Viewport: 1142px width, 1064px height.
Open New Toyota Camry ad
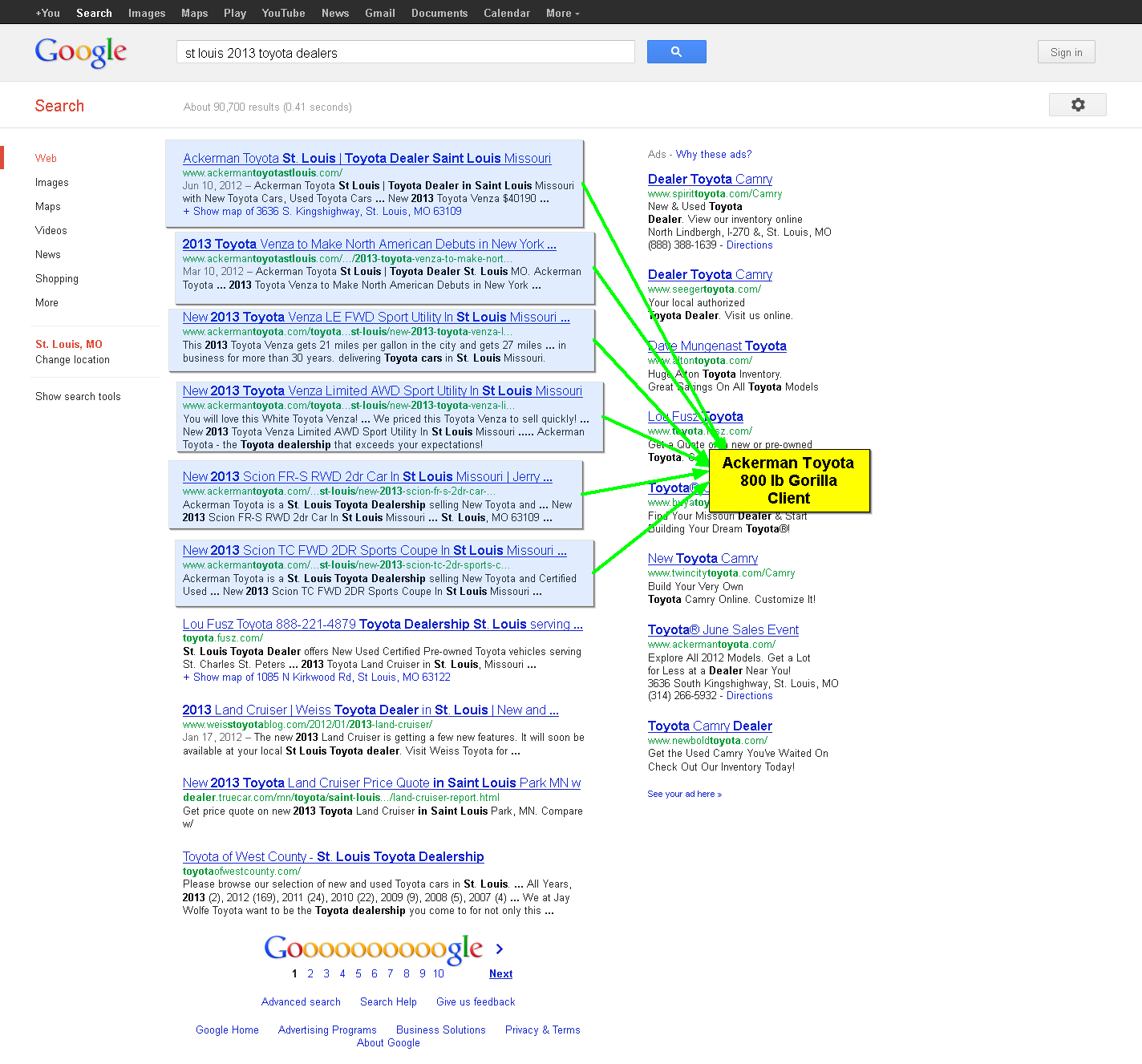(x=703, y=559)
